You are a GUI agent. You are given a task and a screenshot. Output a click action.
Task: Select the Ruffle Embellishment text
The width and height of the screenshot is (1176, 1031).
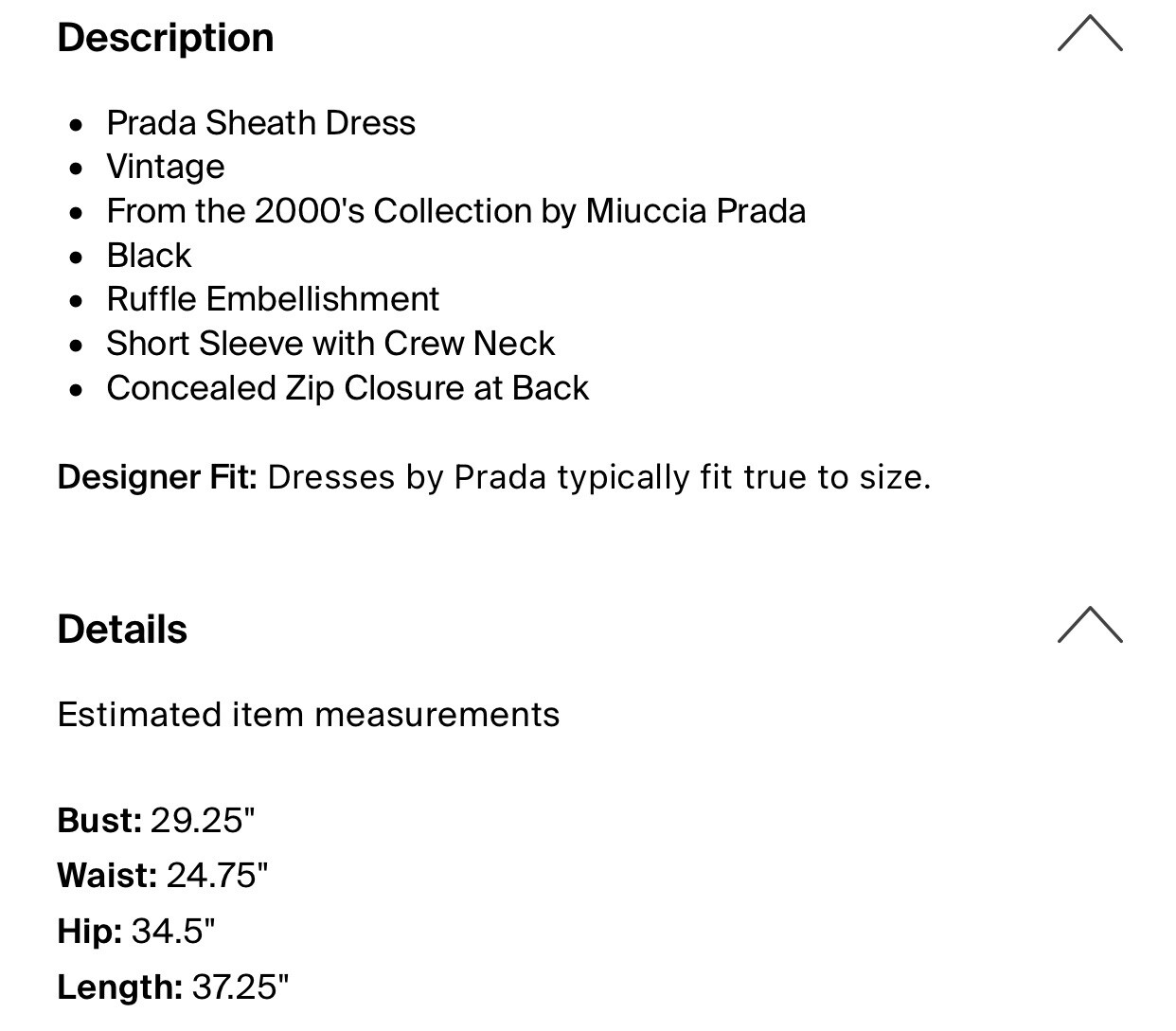point(274,299)
